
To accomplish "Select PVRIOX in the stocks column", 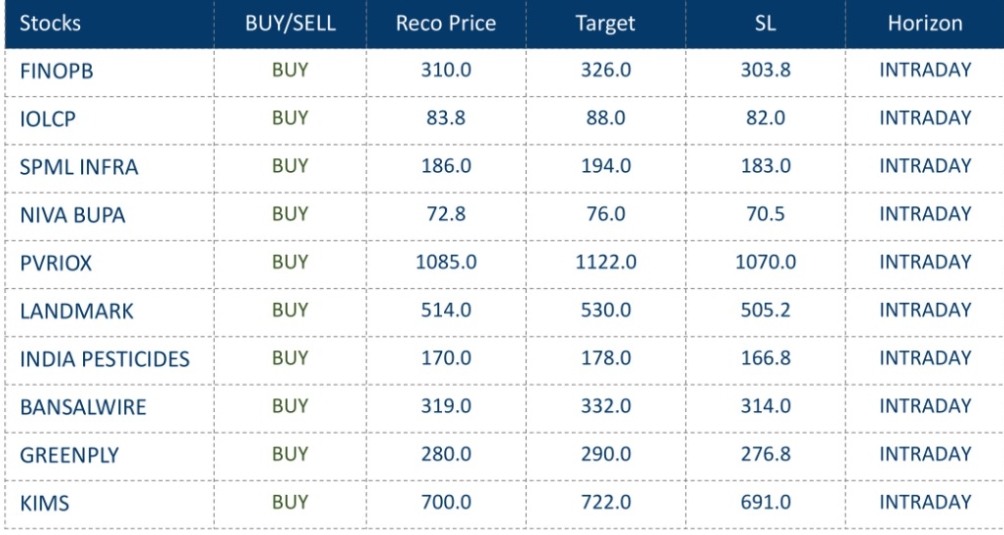I will point(55,263).
